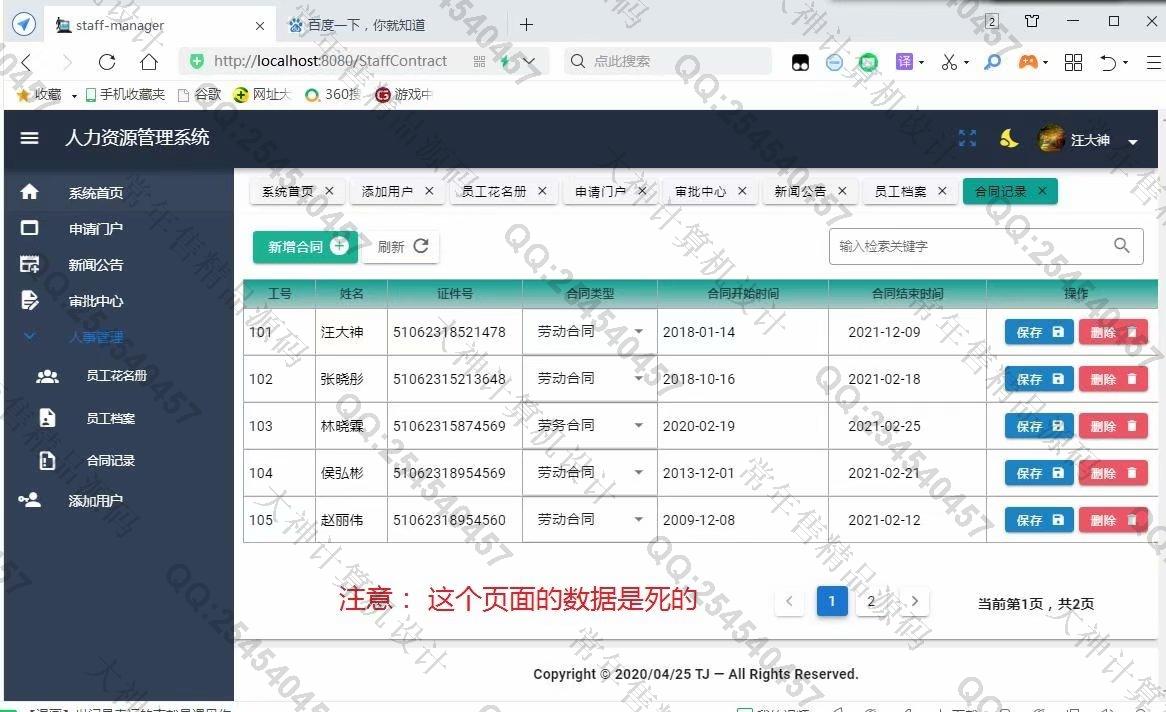The image size is (1166, 712).
Task: Toggle the hamburger sidebar menu
Action: [29, 138]
